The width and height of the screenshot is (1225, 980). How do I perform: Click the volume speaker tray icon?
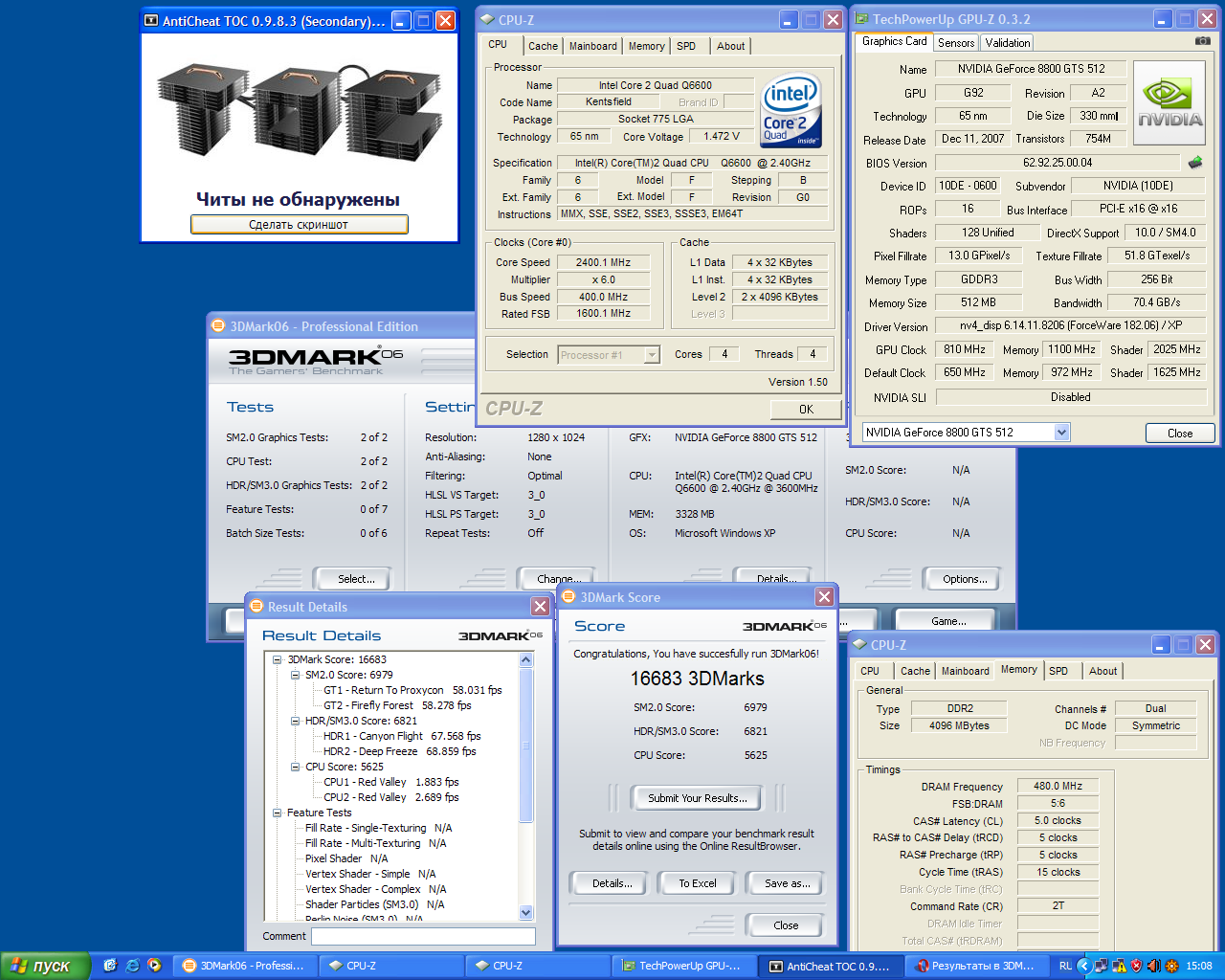click(x=1153, y=966)
